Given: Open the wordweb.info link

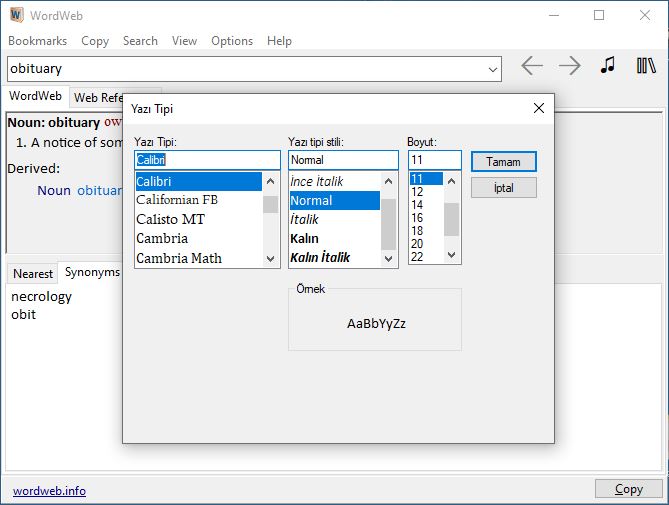Looking at the screenshot, I should click(49, 491).
